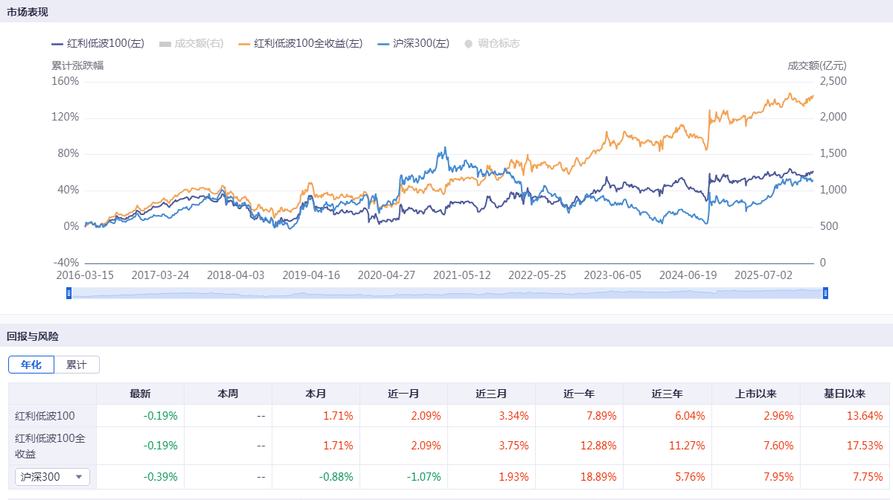893x500 pixels.
Task: Select the 近三年 column header
Action: tap(667, 393)
